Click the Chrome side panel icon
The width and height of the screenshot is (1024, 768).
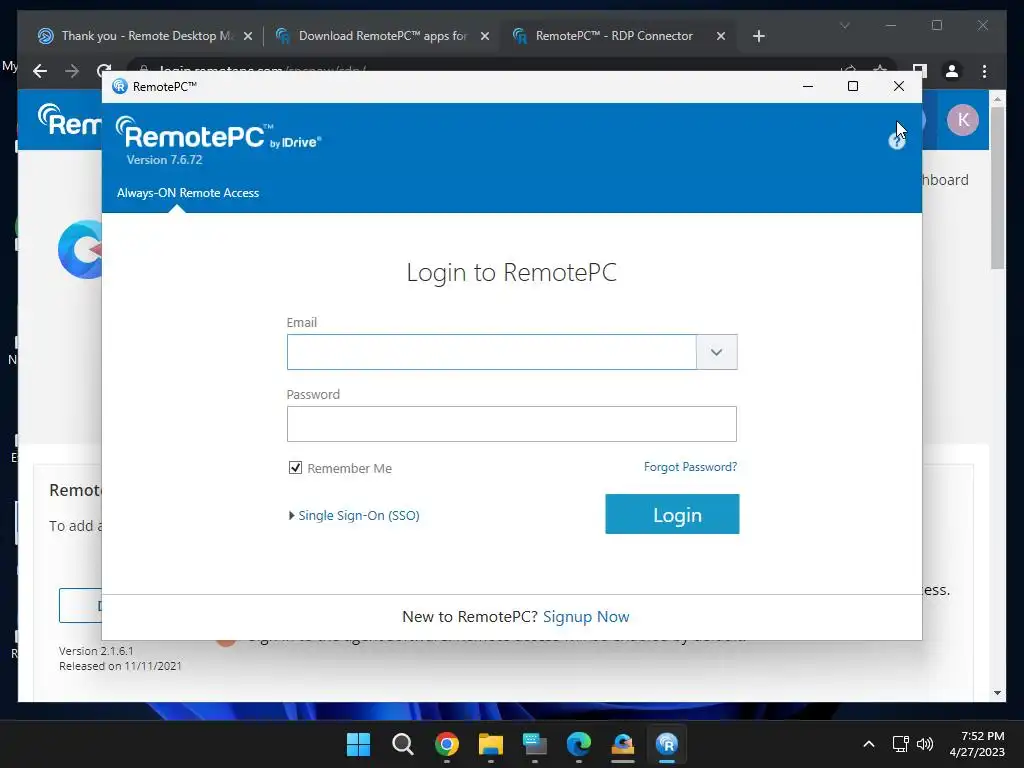[920, 71]
